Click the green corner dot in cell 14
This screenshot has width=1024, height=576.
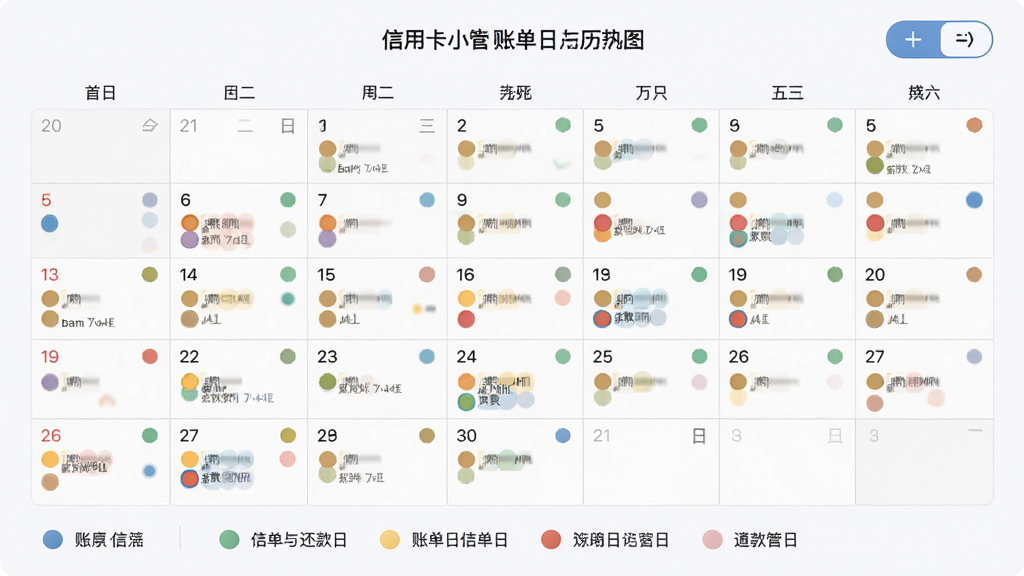tap(288, 274)
